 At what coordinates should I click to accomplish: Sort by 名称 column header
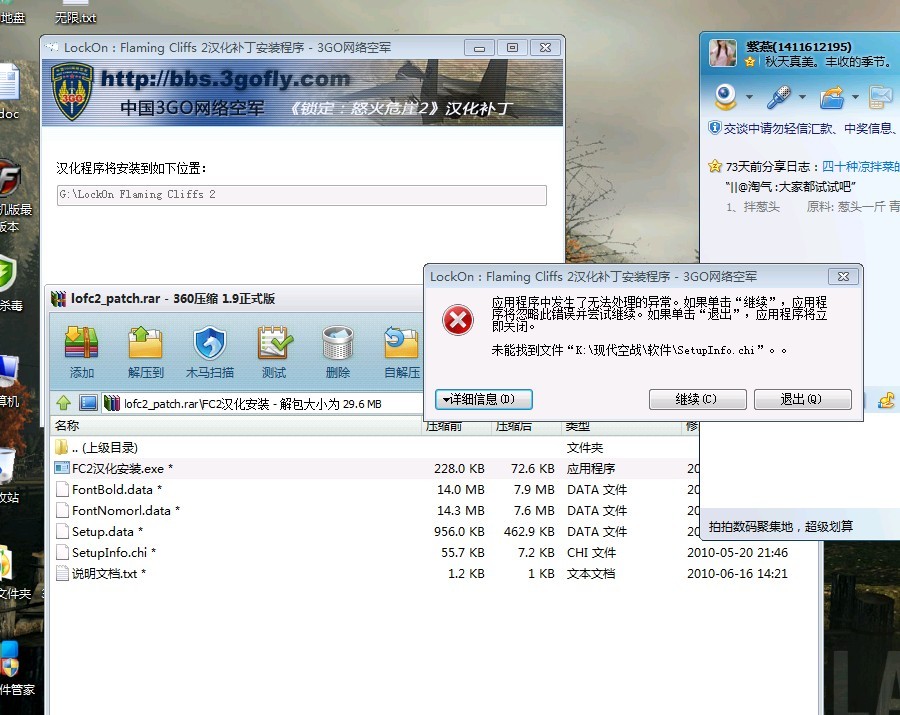coord(235,426)
